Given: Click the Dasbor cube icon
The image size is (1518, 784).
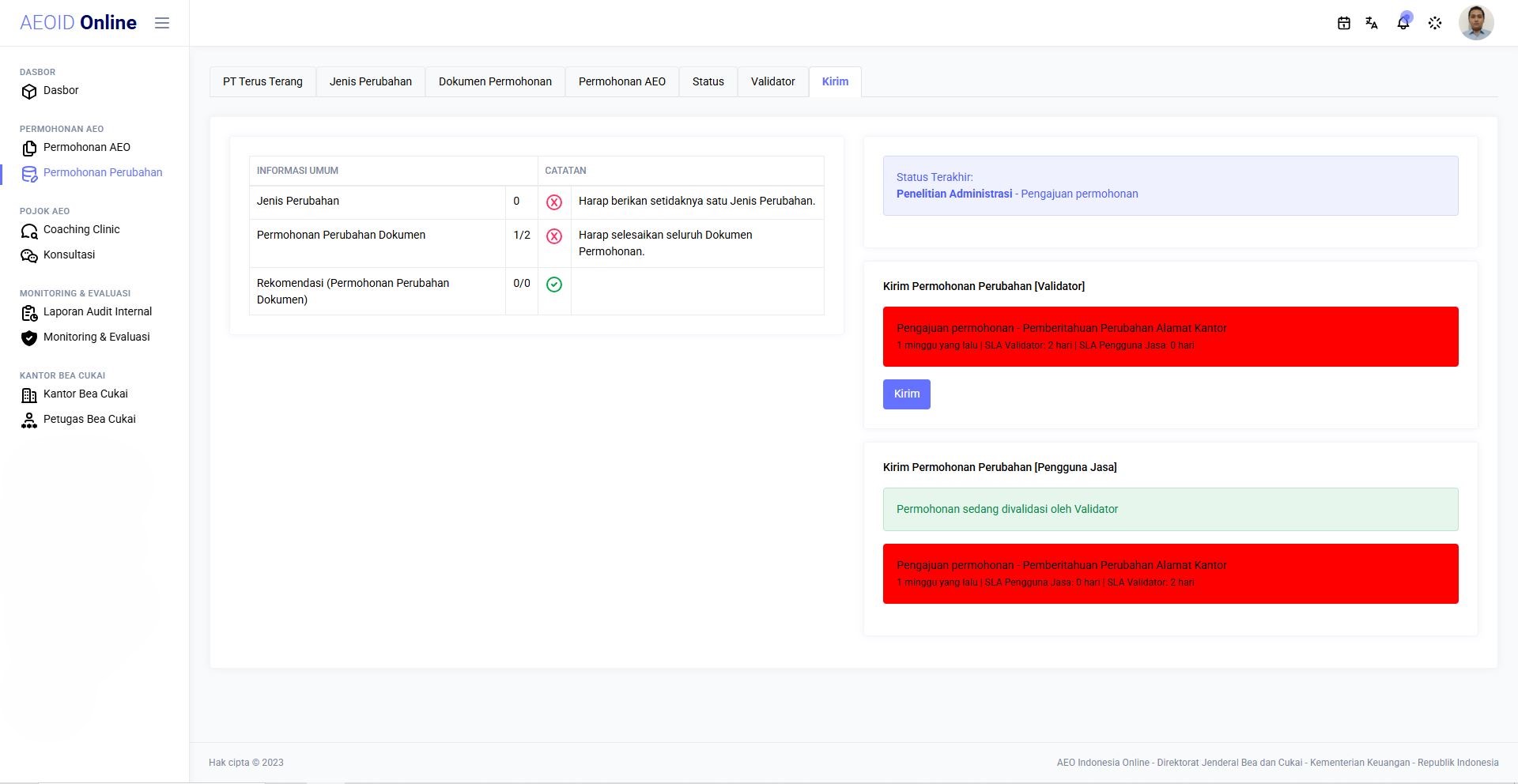Looking at the screenshot, I should point(29,91).
